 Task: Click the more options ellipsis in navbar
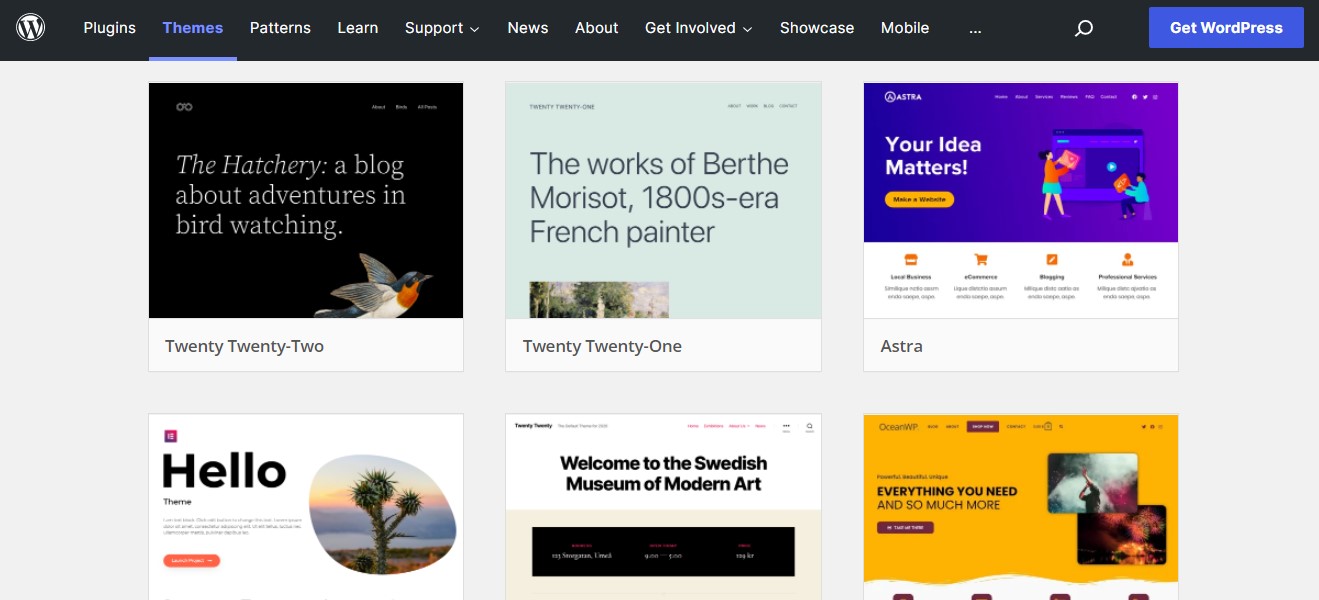pos(975,28)
